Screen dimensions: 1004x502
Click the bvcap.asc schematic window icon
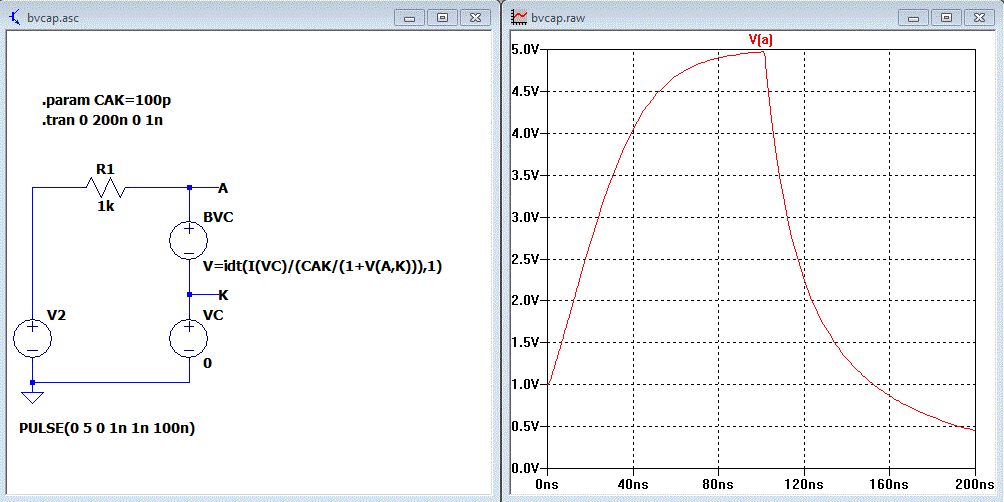click(13, 17)
